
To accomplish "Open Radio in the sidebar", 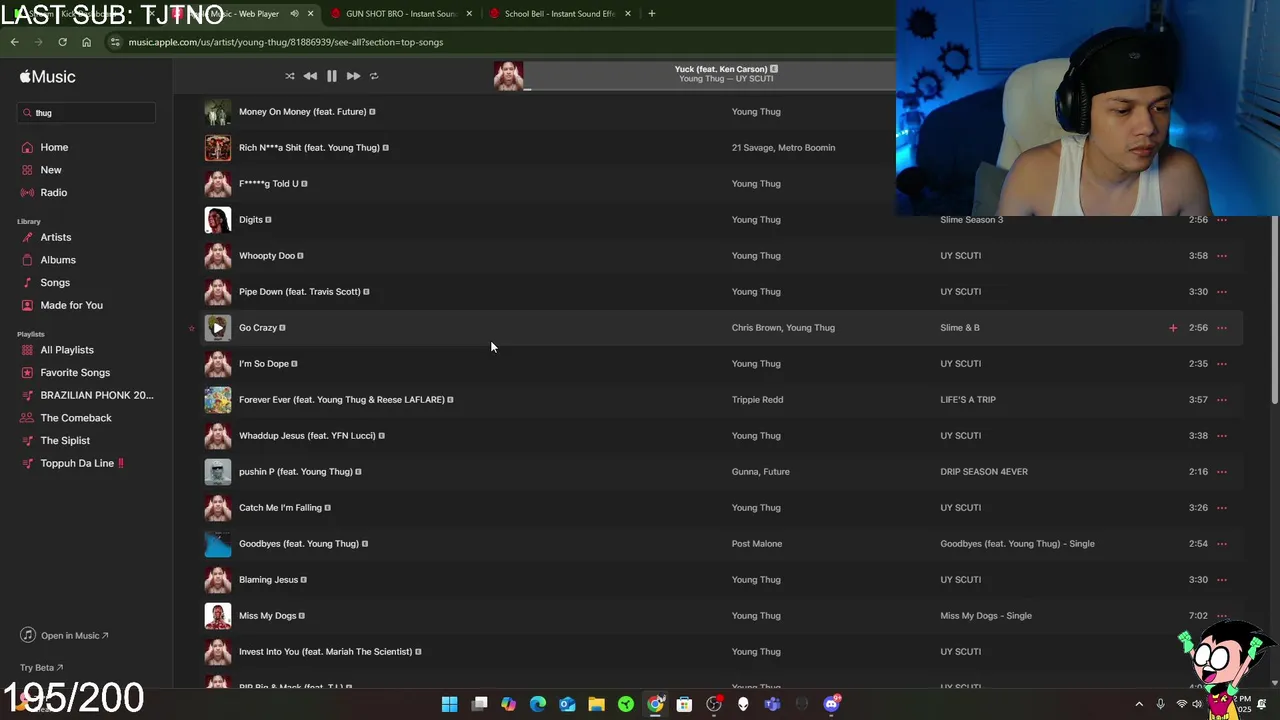I will click(x=54, y=192).
